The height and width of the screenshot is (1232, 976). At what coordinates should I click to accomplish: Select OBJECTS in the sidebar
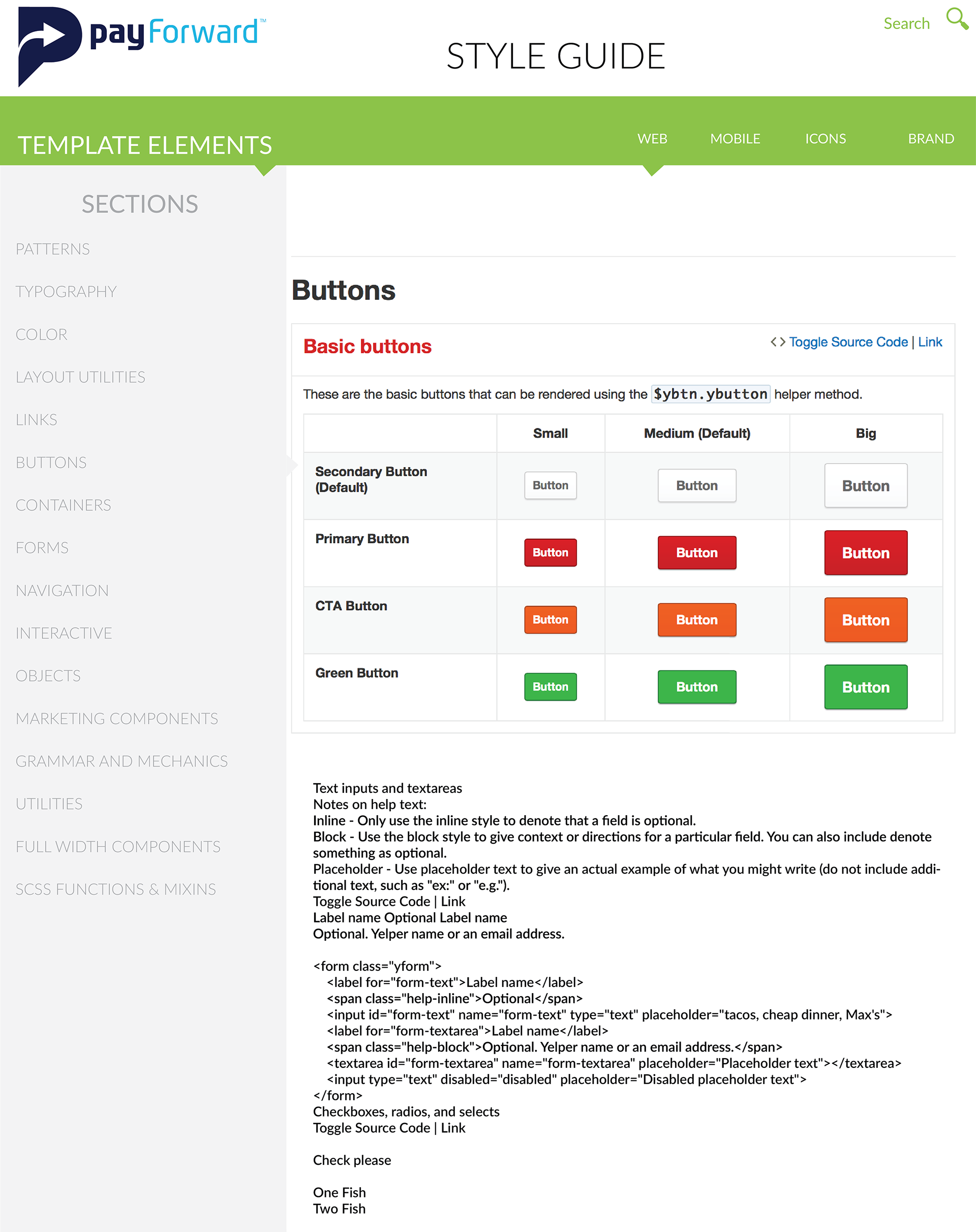pyautogui.click(x=48, y=676)
